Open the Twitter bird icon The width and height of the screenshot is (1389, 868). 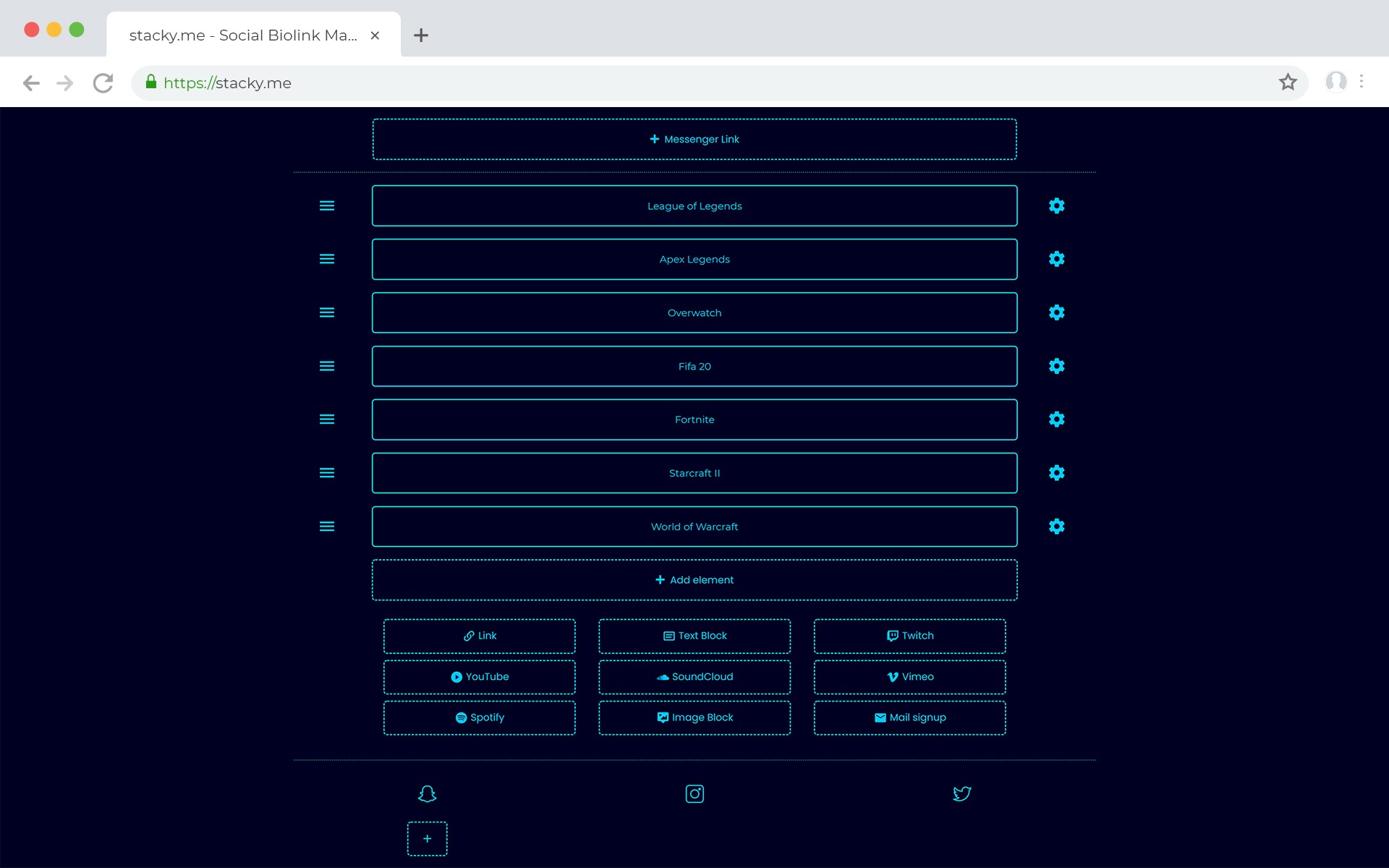[961, 793]
